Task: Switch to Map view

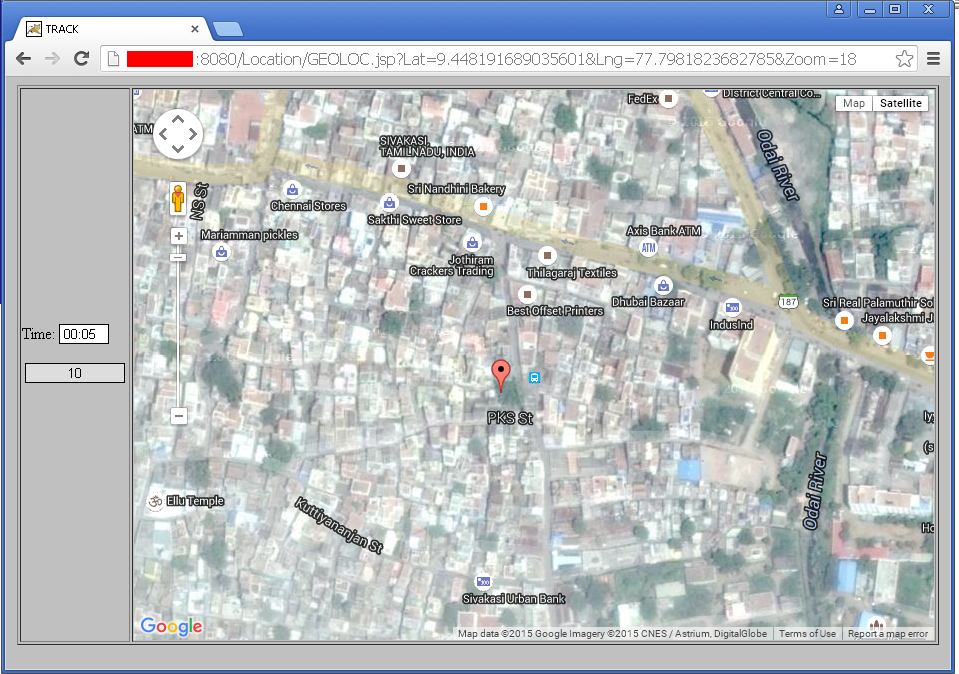Action: point(854,103)
